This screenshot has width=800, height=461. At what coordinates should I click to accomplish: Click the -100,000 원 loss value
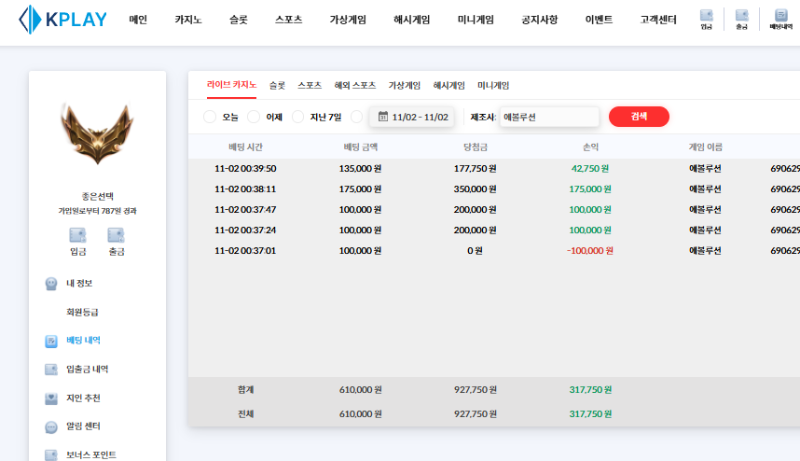click(590, 250)
